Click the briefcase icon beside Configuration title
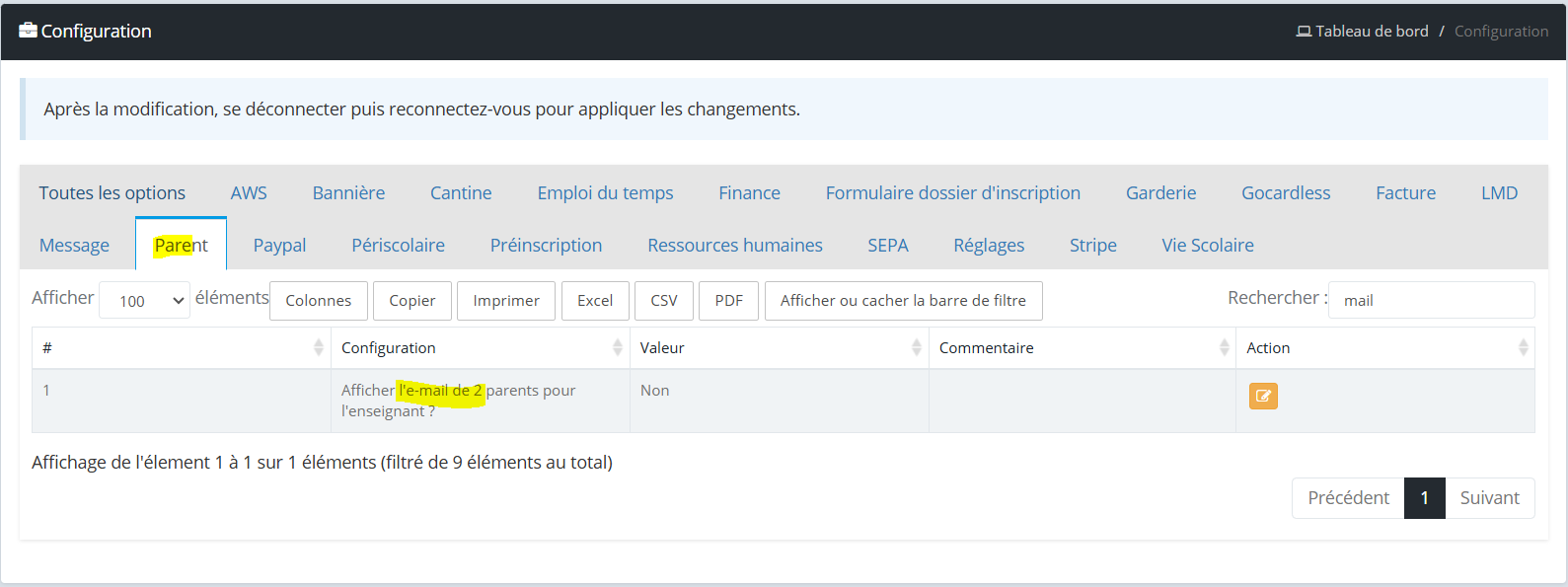The width and height of the screenshot is (1568, 587). click(28, 30)
